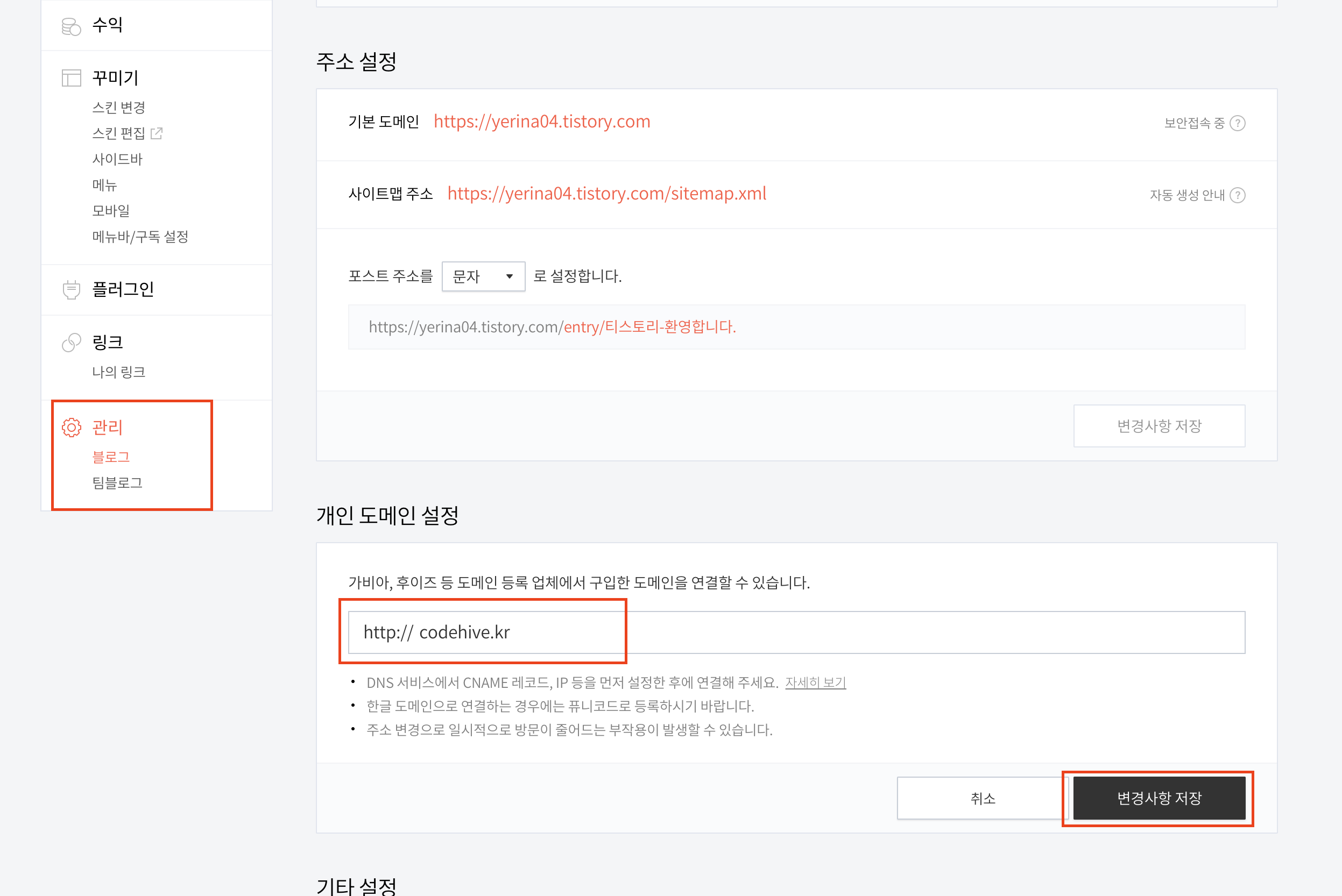
Task: Go to 메뉴바/구독 설정
Action: tap(140, 237)
